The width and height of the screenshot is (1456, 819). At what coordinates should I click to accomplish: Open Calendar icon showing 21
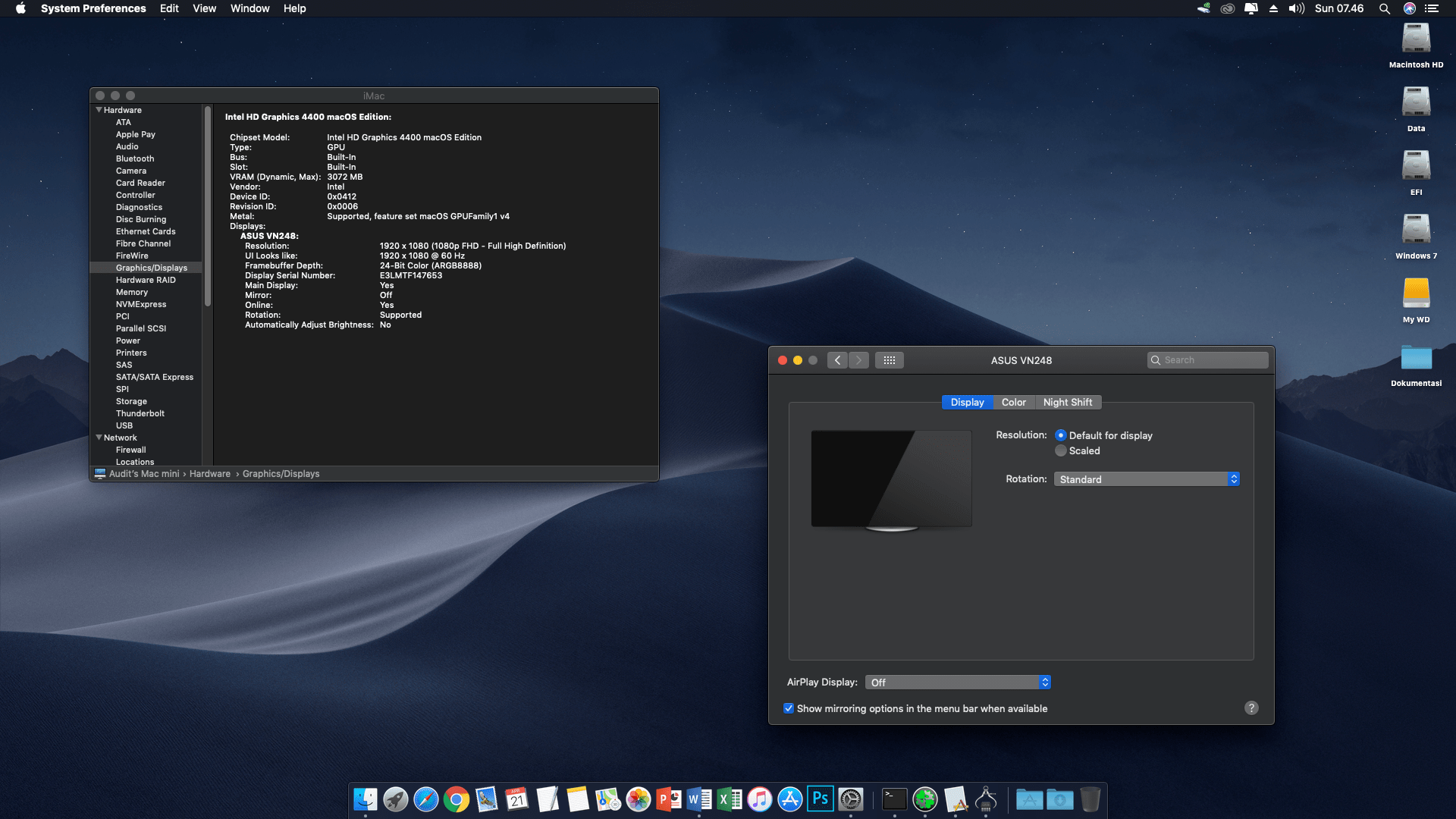517,799
